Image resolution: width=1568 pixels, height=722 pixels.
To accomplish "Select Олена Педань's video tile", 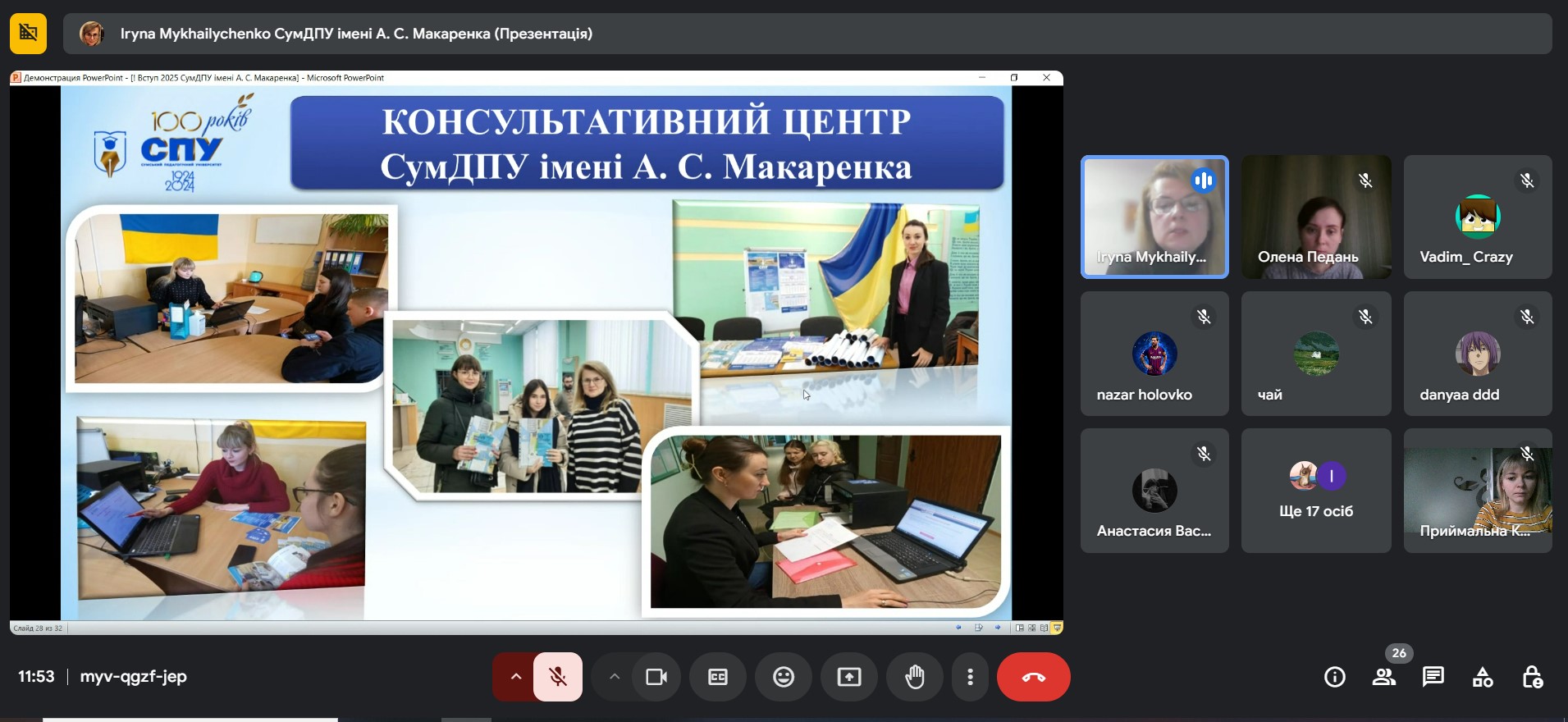I will click(1316, 217).
